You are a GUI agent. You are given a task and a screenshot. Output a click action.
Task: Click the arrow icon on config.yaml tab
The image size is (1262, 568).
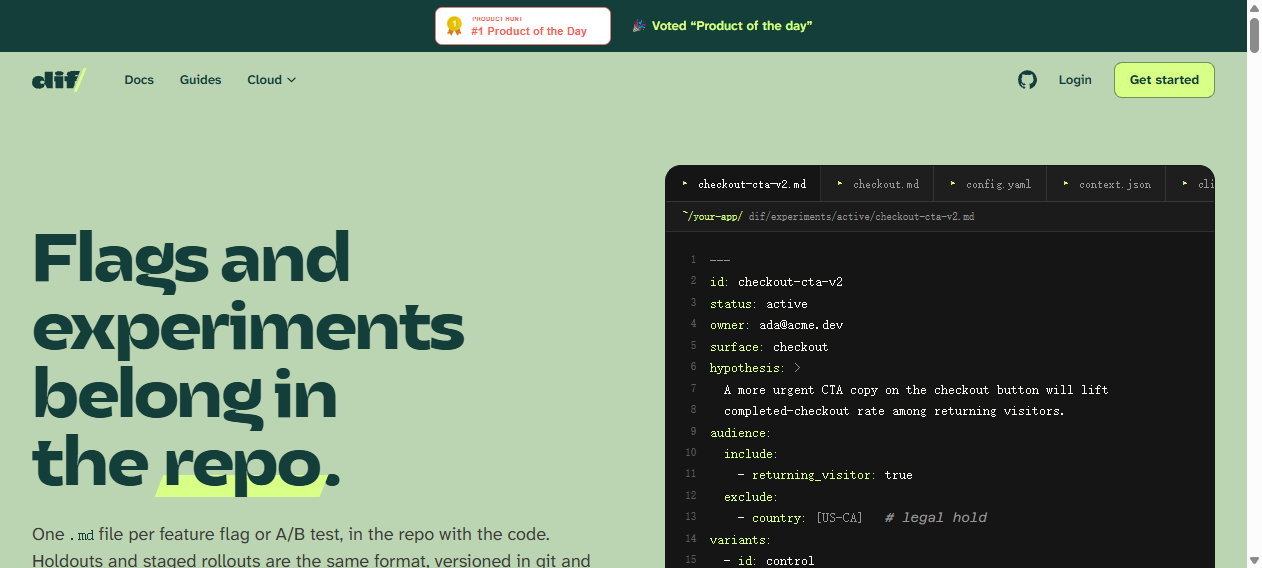(x=953, y=184)
